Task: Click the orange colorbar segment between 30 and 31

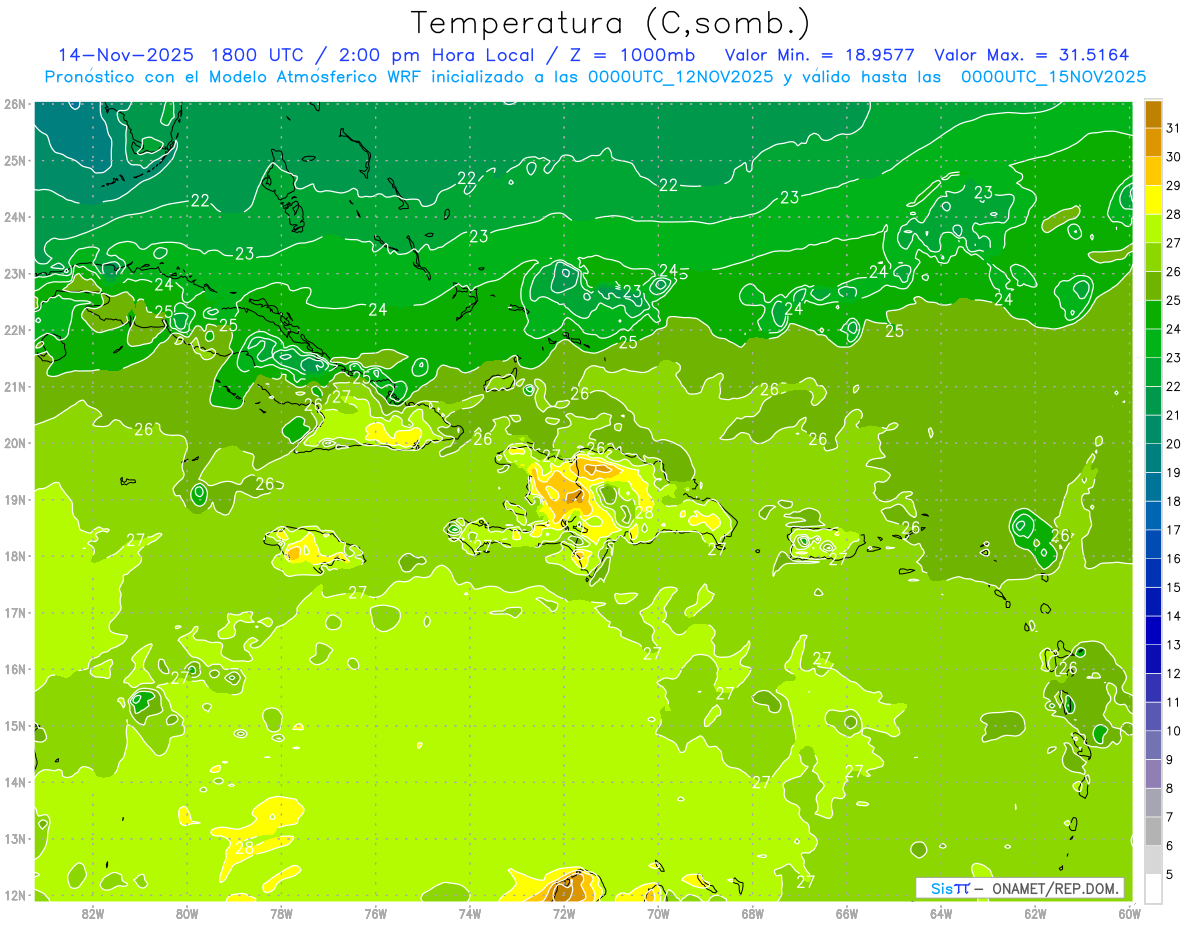Action: click(1153, 143)
